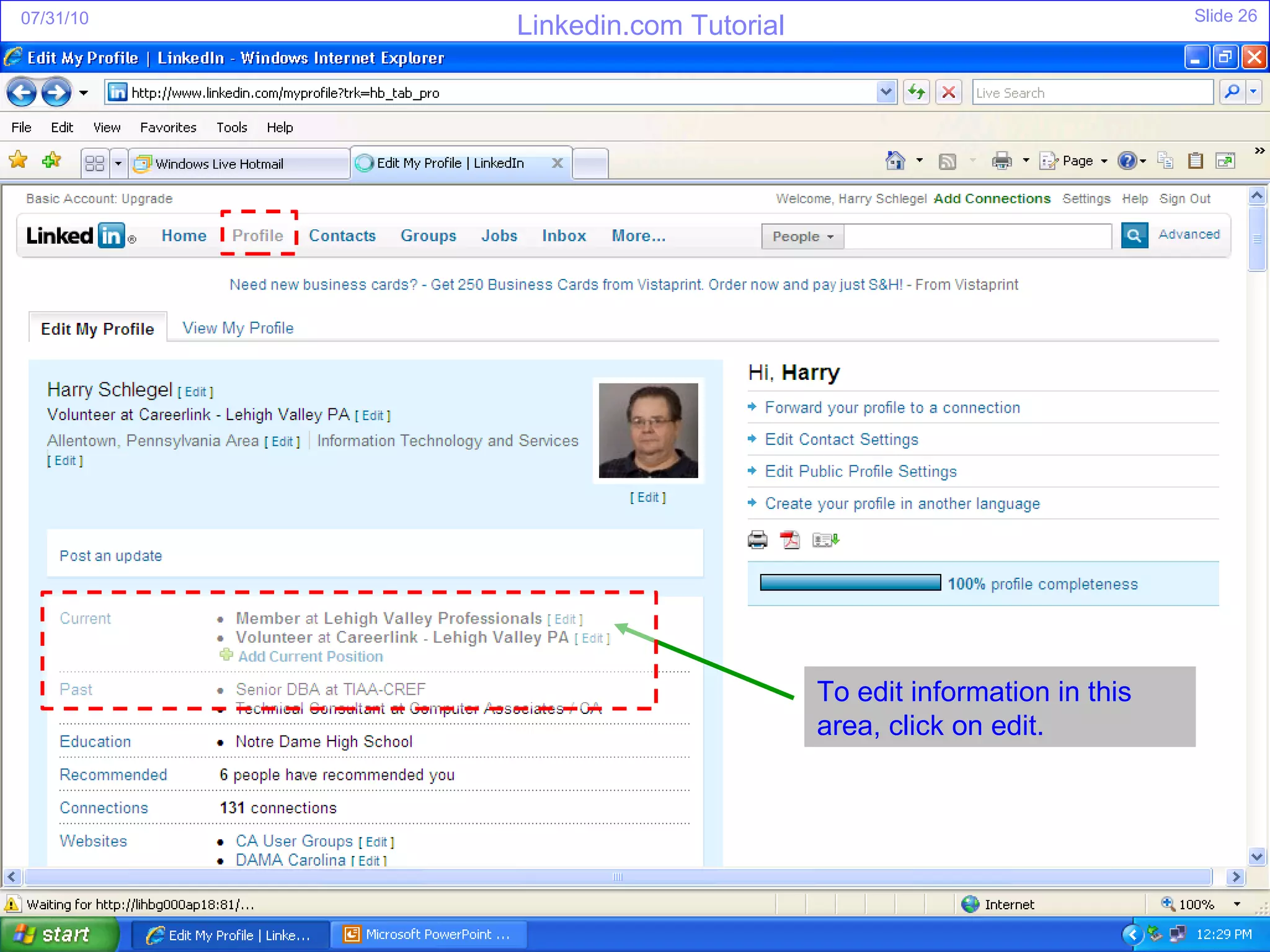The width and height of the screenshot is (1270, 952).
Task: Click the Upgrade account link
Action: (x=147, y=198)
